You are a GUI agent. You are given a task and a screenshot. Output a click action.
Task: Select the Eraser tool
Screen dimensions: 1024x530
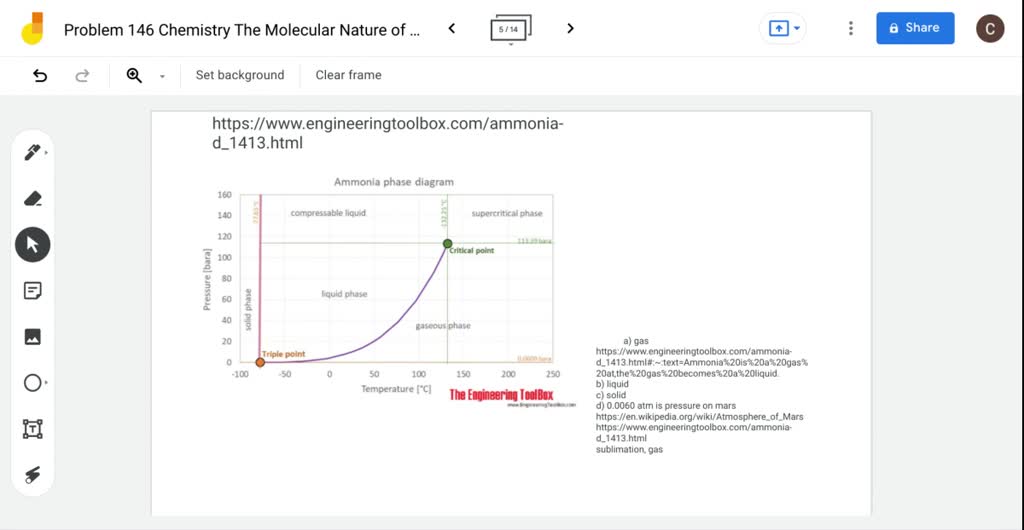(32, 198)
